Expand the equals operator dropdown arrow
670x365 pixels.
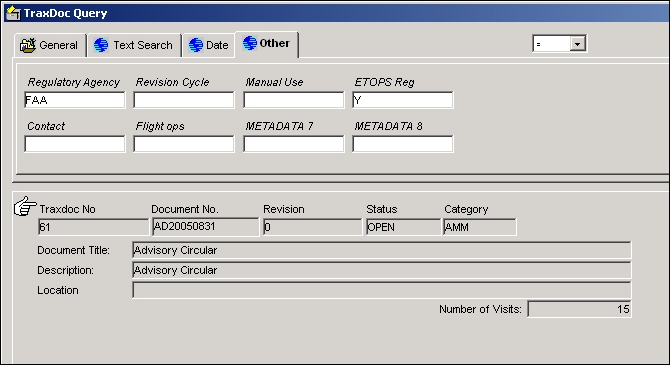tap(578, 44)
